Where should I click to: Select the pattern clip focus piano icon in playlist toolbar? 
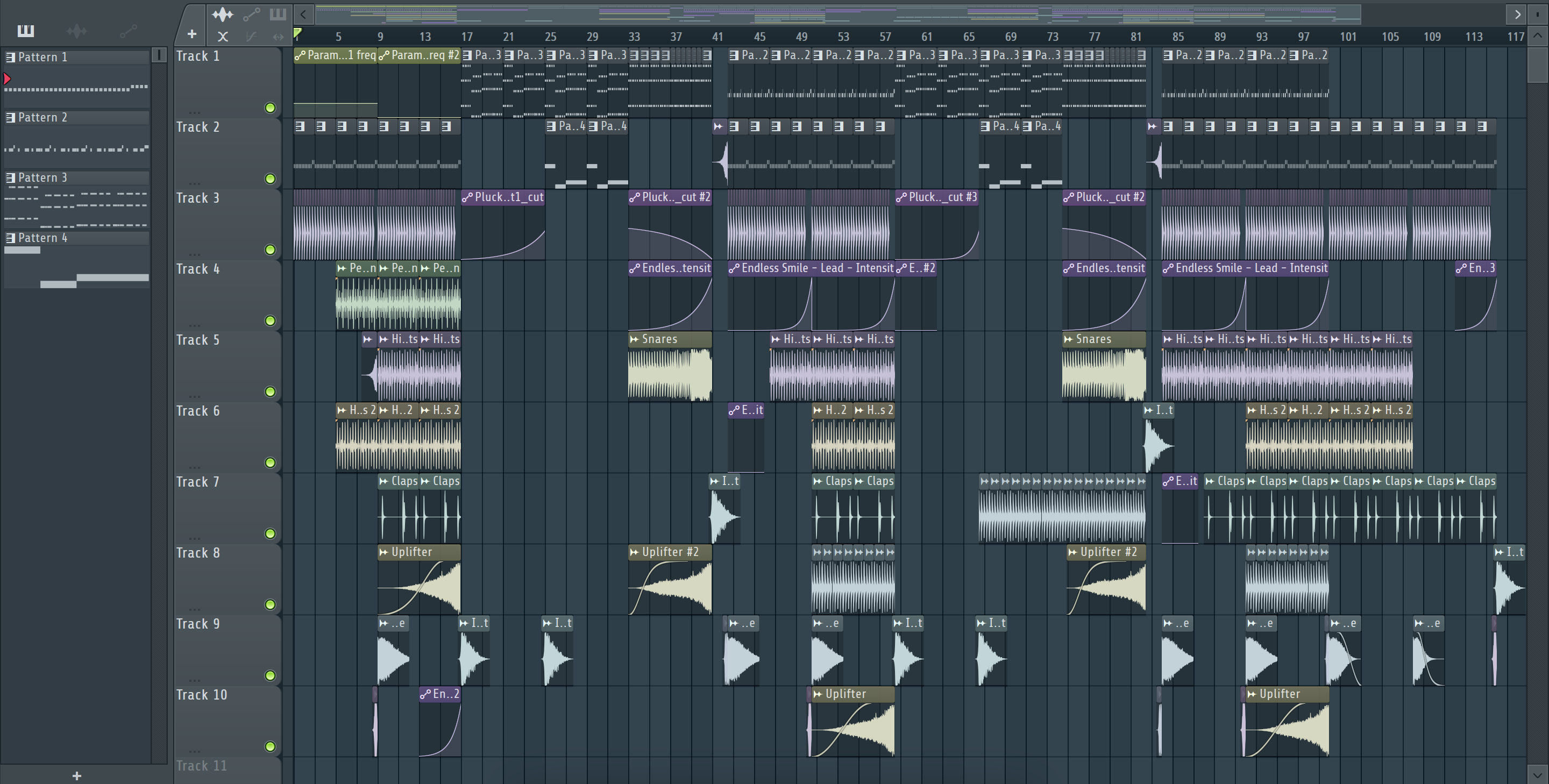[x=278, y=14]
